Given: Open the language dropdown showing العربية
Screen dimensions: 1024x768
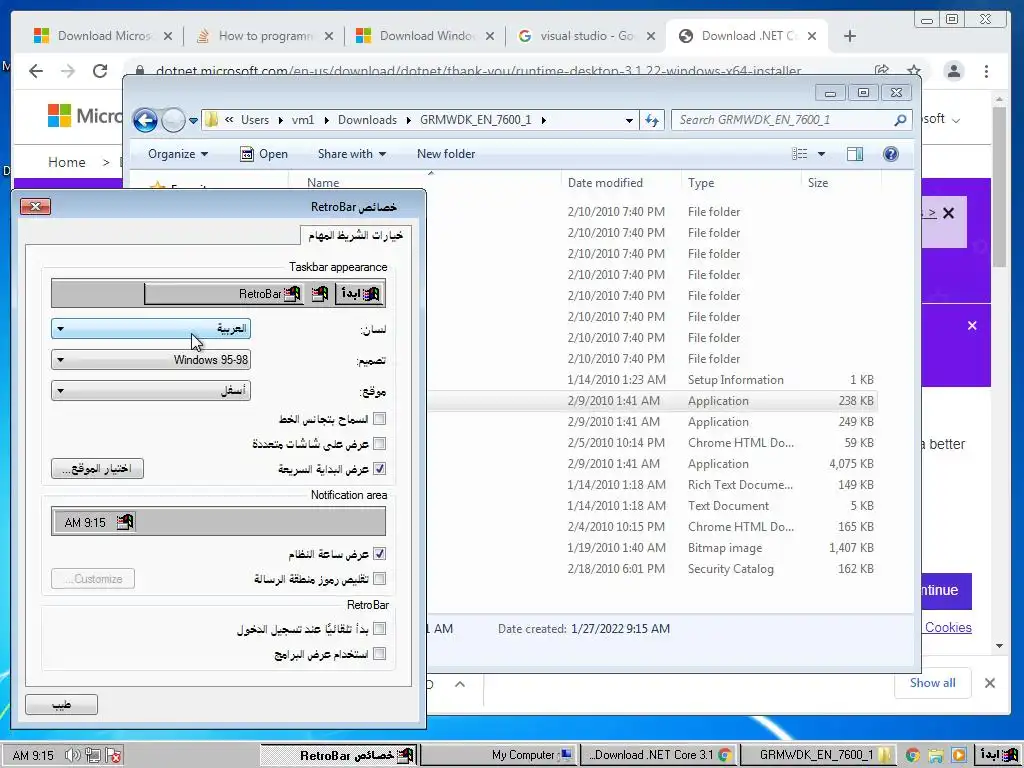Looking at the screenshot, I should click(x=151, y=328).
